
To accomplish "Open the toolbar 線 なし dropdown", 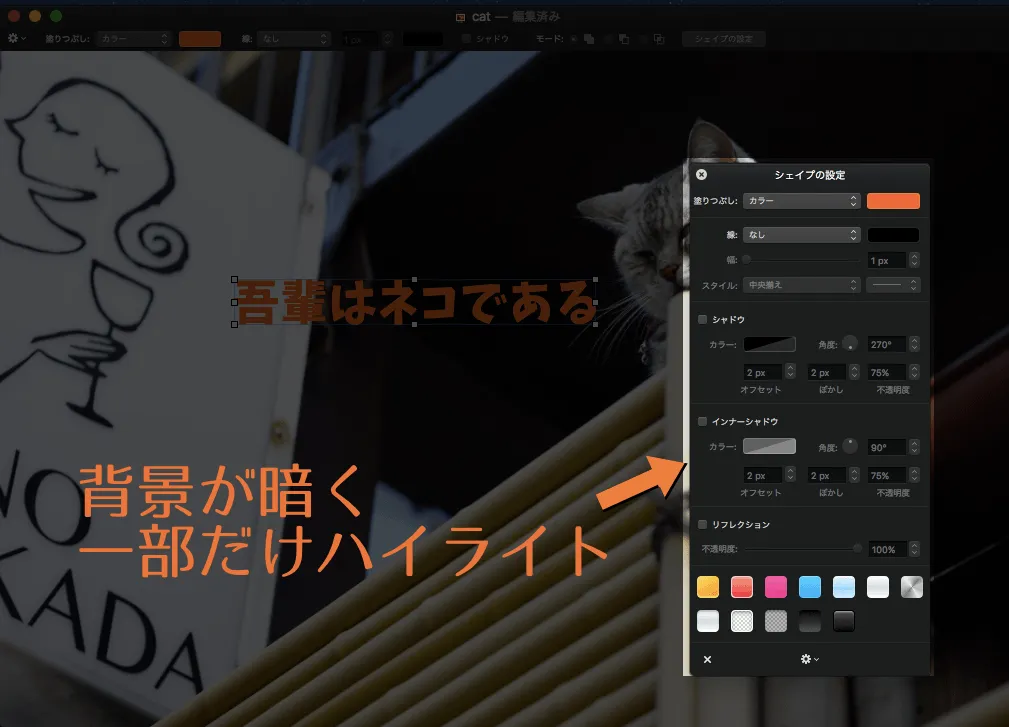I will point(293,39).
